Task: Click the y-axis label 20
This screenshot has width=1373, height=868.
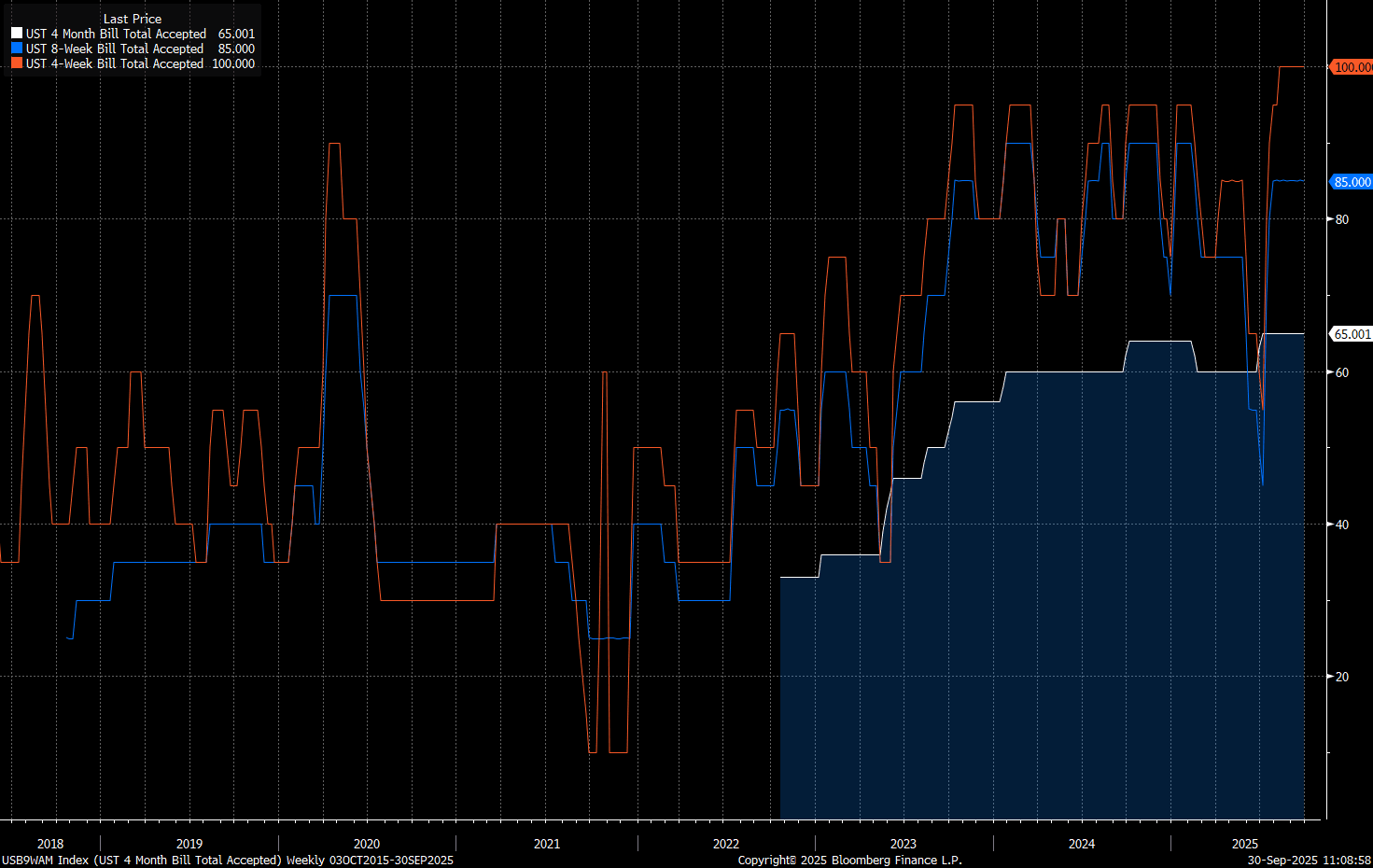Action: pyautogui.click(x=1342, y=677)
